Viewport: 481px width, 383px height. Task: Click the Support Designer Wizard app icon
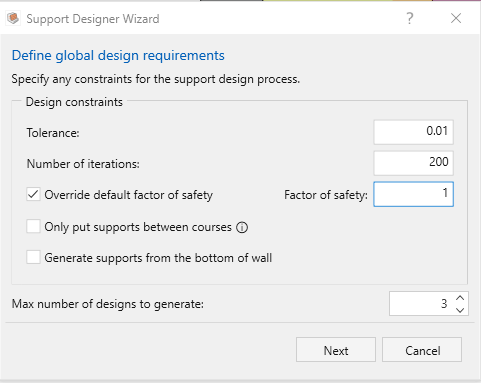(x=13, y=18)
